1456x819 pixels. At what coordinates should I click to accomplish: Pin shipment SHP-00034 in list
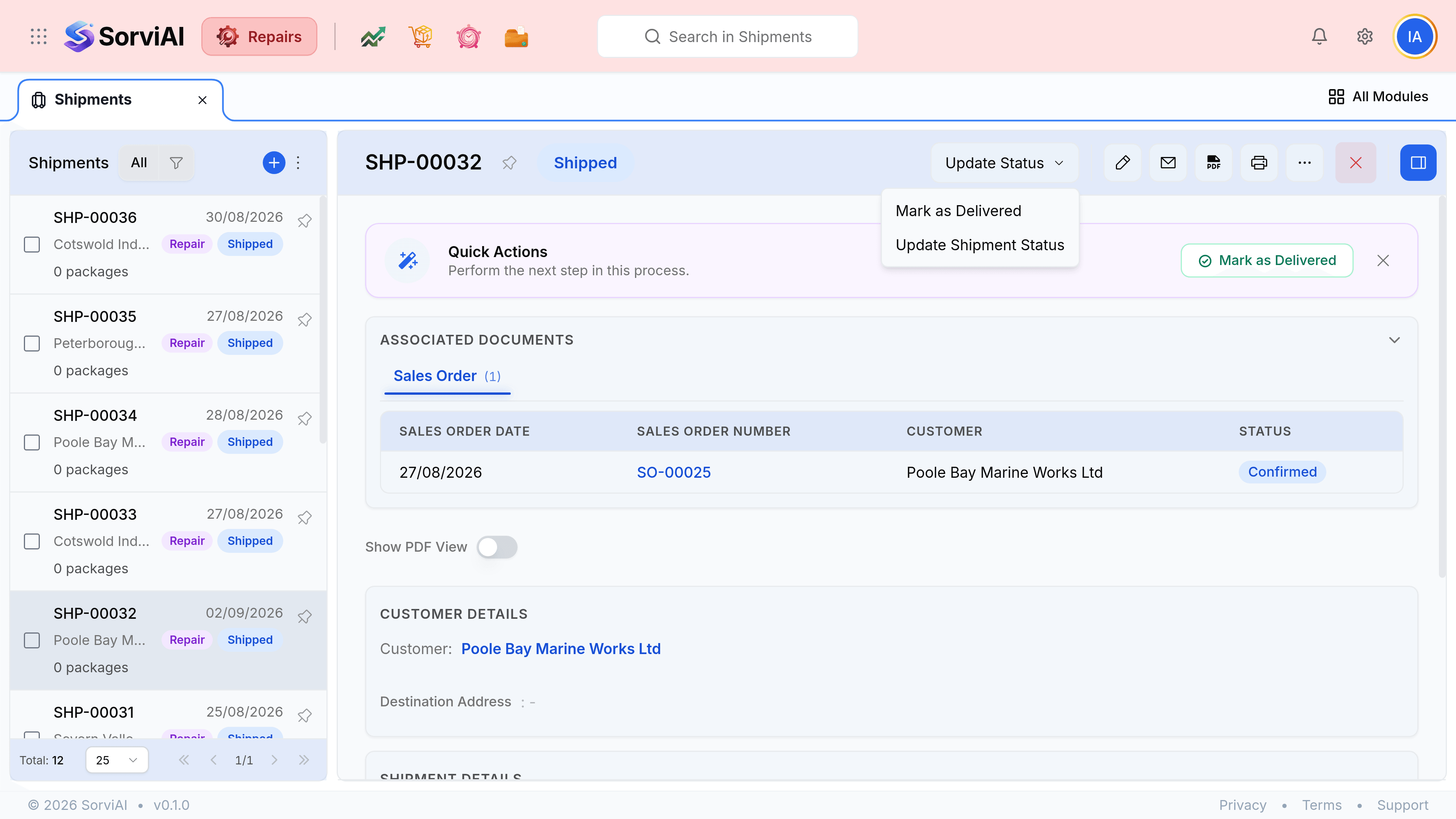pos(304,418)
